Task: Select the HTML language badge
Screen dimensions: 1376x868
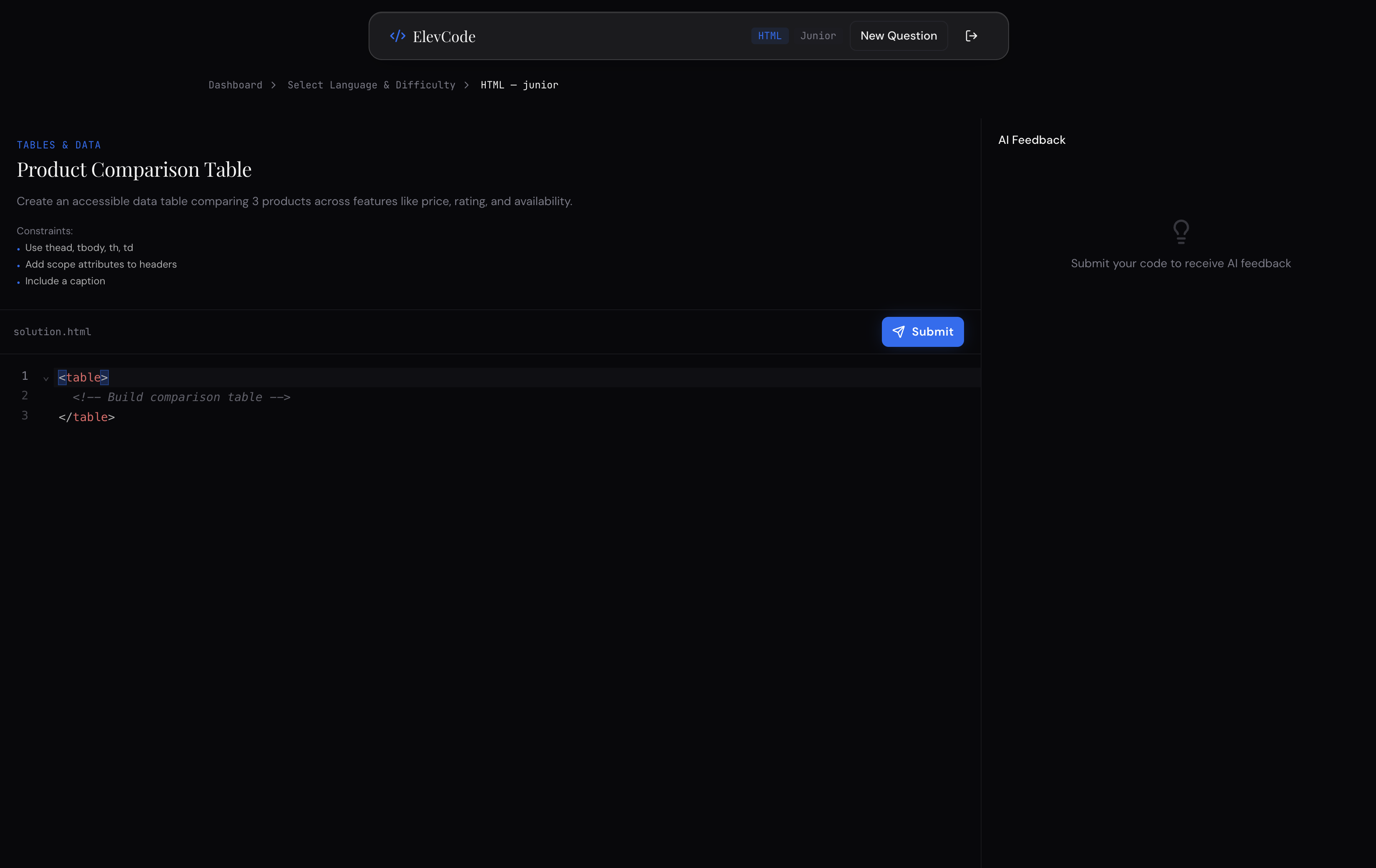Action: [769, 35]
